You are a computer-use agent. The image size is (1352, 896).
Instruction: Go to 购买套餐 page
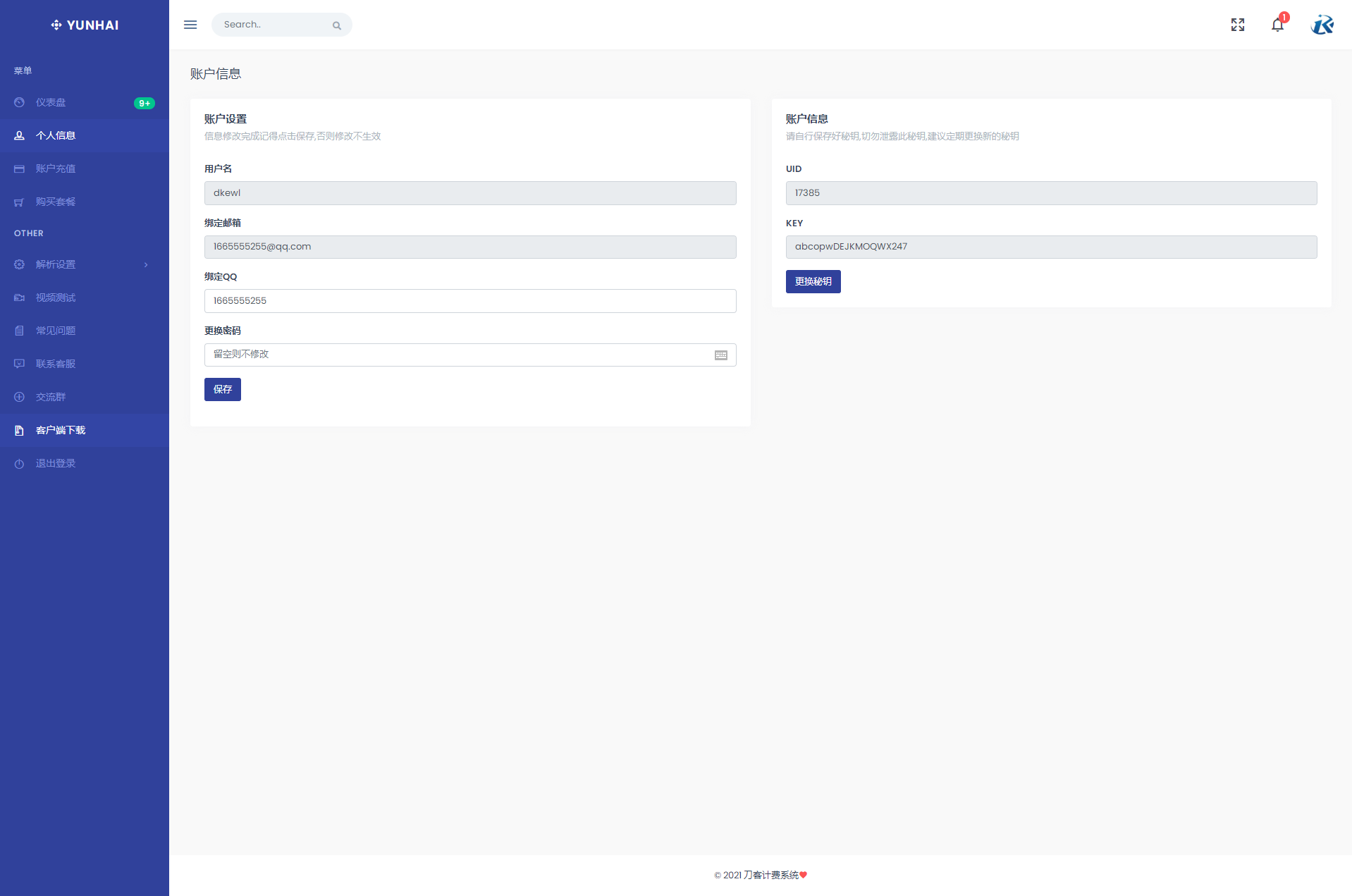[x=56, y=202]
